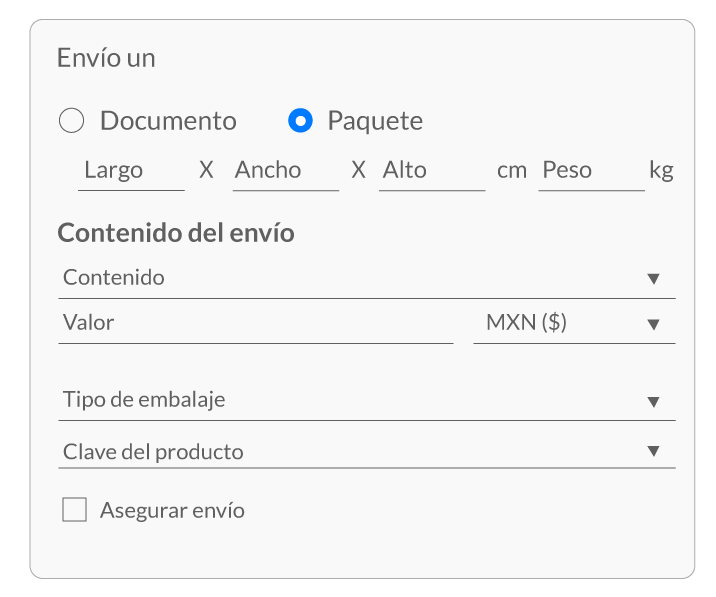Enable the Asegurar envío checkbox
This screenshot has width=716, height=597.
tap(74, 509)
